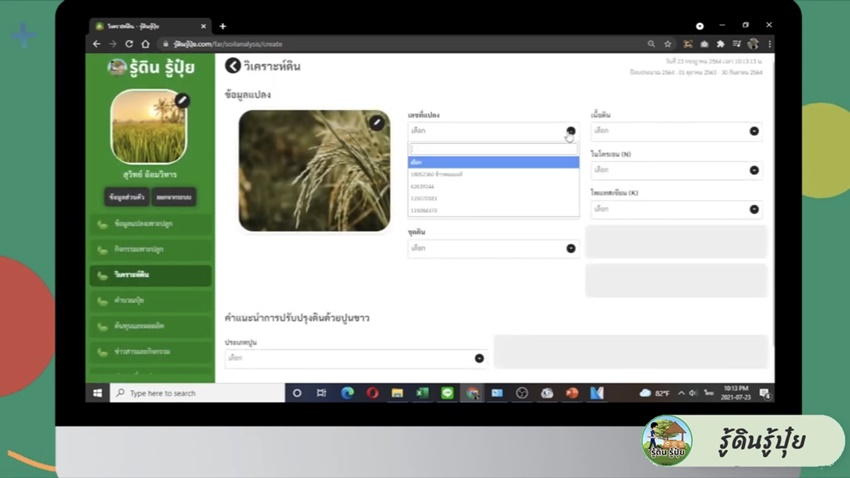850x478 pixels.
Task: Click the search box inside plot dropdown
Action: click(493, 150)
